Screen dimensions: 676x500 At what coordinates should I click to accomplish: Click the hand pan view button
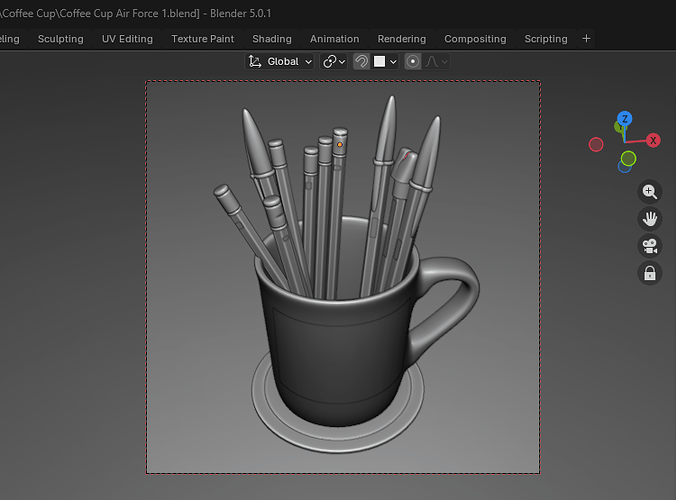(650, 219)
